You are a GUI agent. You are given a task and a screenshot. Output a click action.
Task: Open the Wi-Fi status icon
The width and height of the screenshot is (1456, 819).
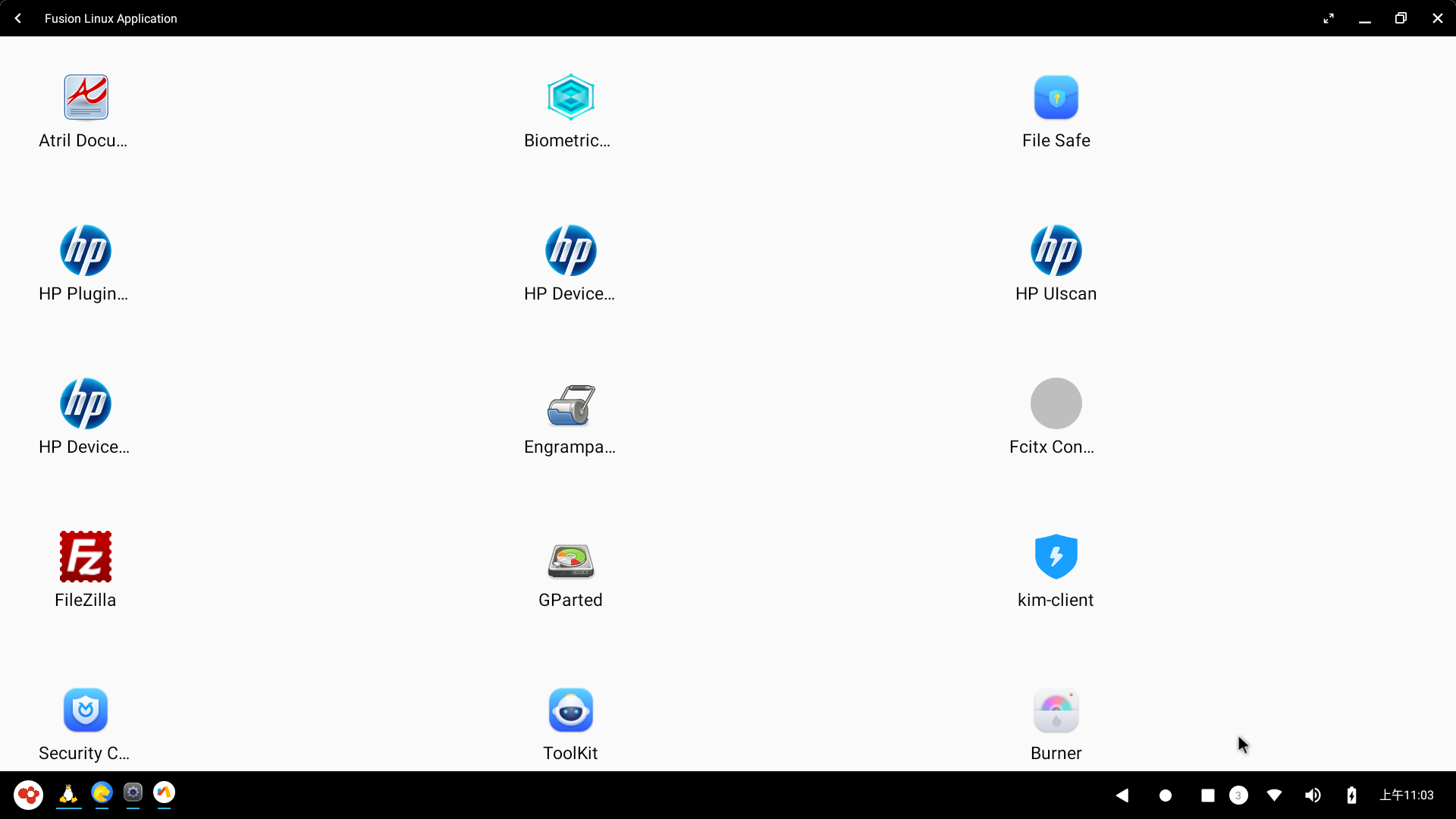[x=1275, y=795]
